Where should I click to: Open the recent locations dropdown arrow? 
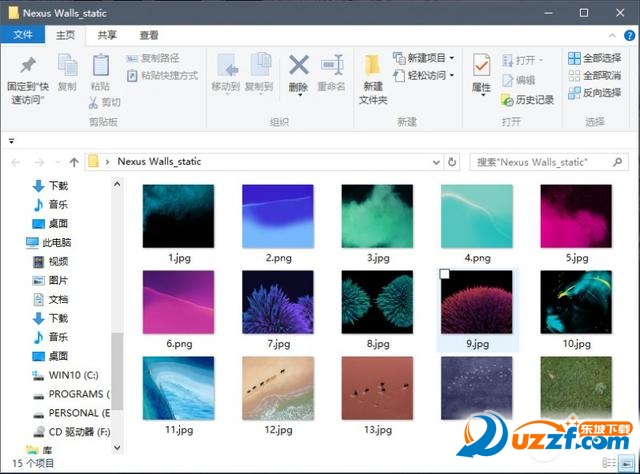(x=58, y=163)
